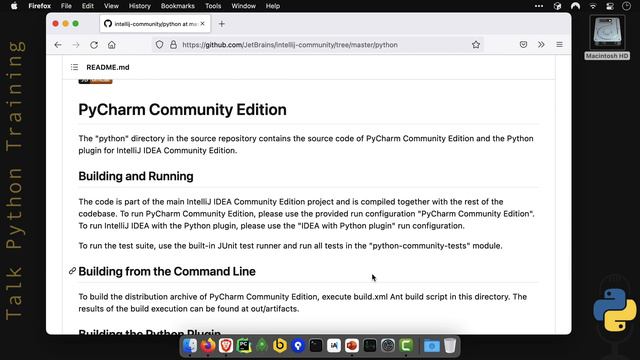Viewport: 640px width, 360px height.
Task: Click the Building and Running heading
Action: click(136, 176)
